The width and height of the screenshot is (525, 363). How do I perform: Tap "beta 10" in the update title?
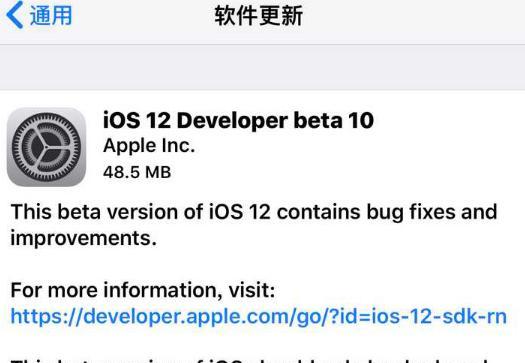click(334, 120)
